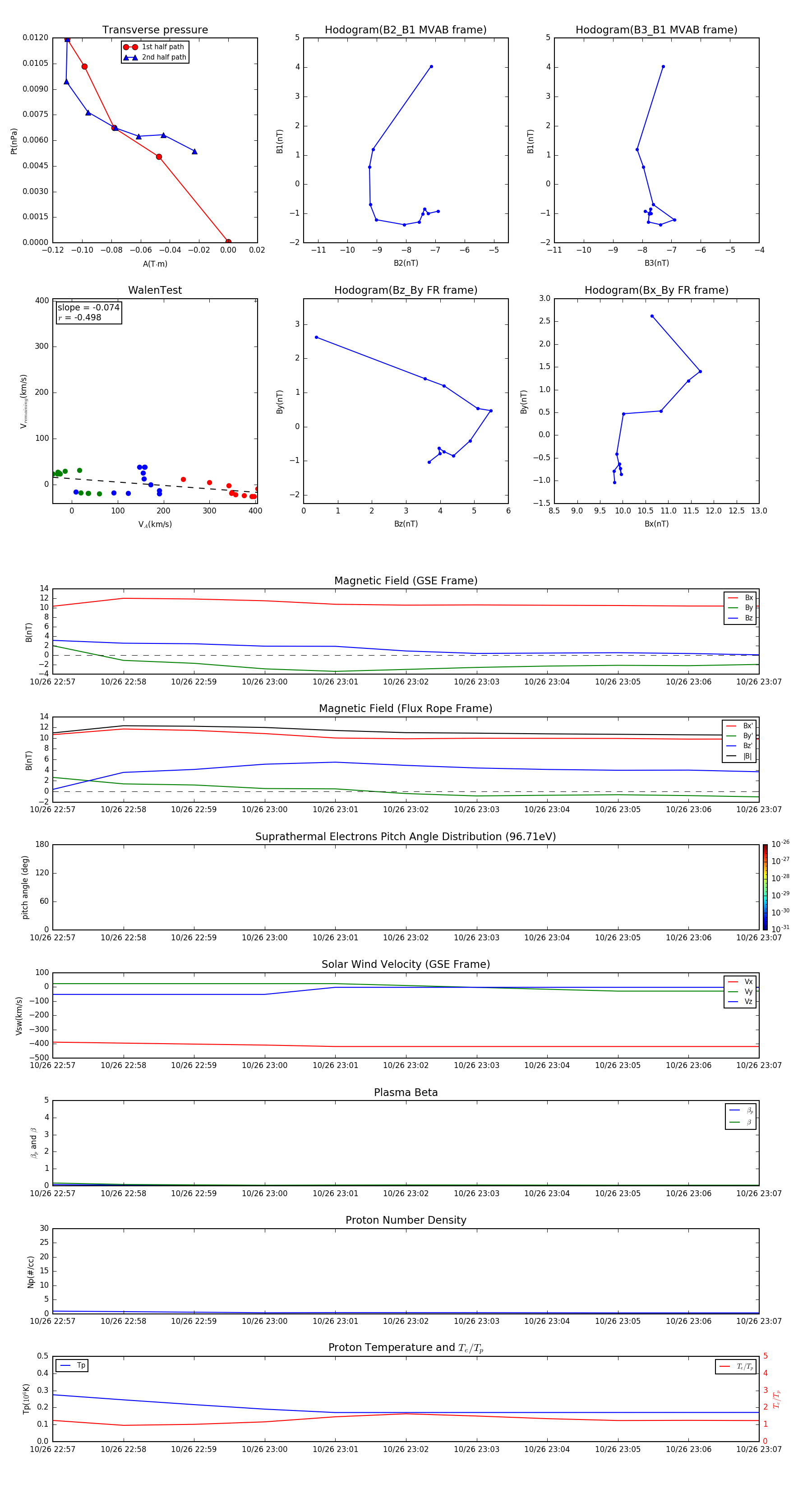Select the βp legend entry in Plasma Beta
812x1489 pixels.
point(741,1110)
